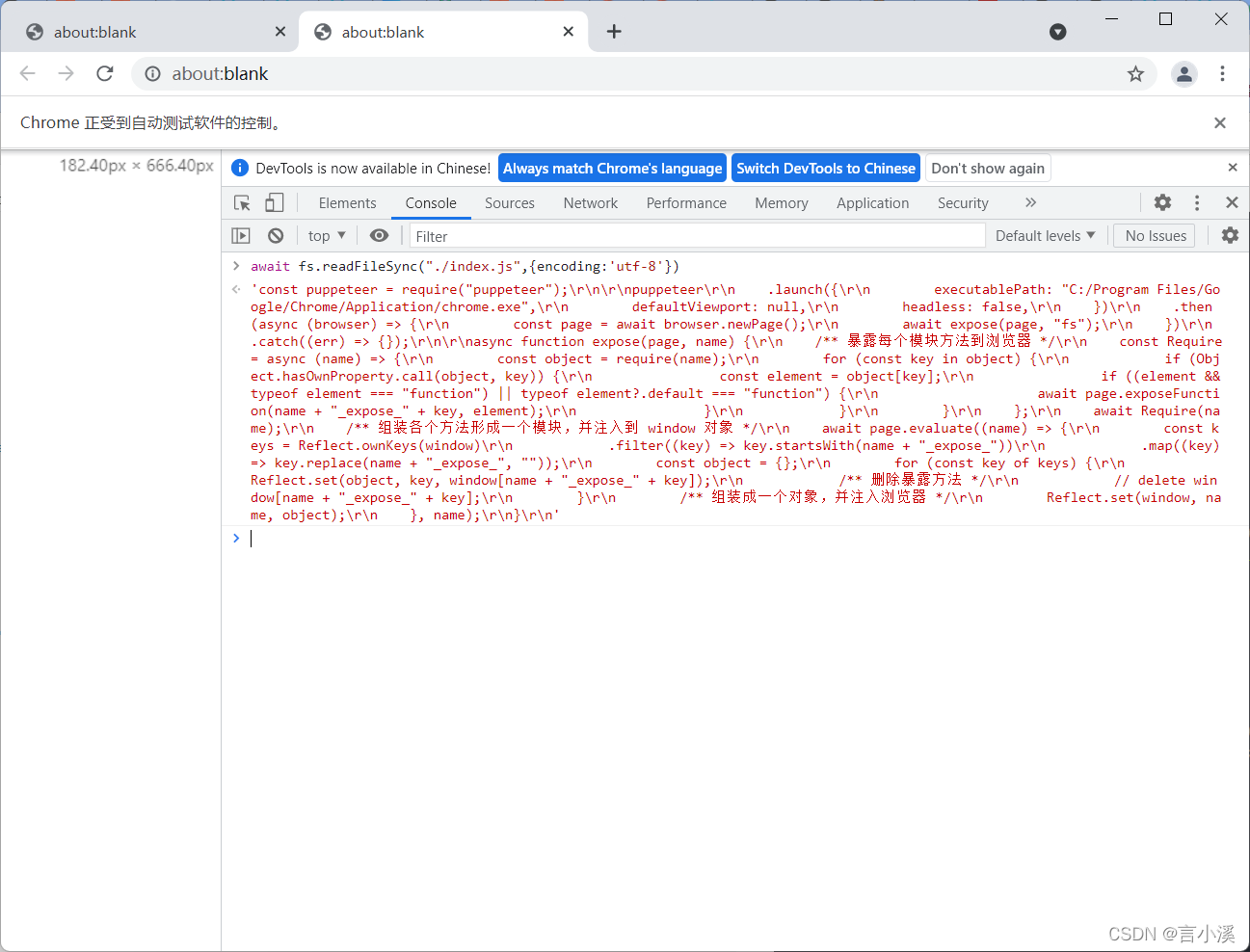Toggle the device toolbar icon

[275, 202]
